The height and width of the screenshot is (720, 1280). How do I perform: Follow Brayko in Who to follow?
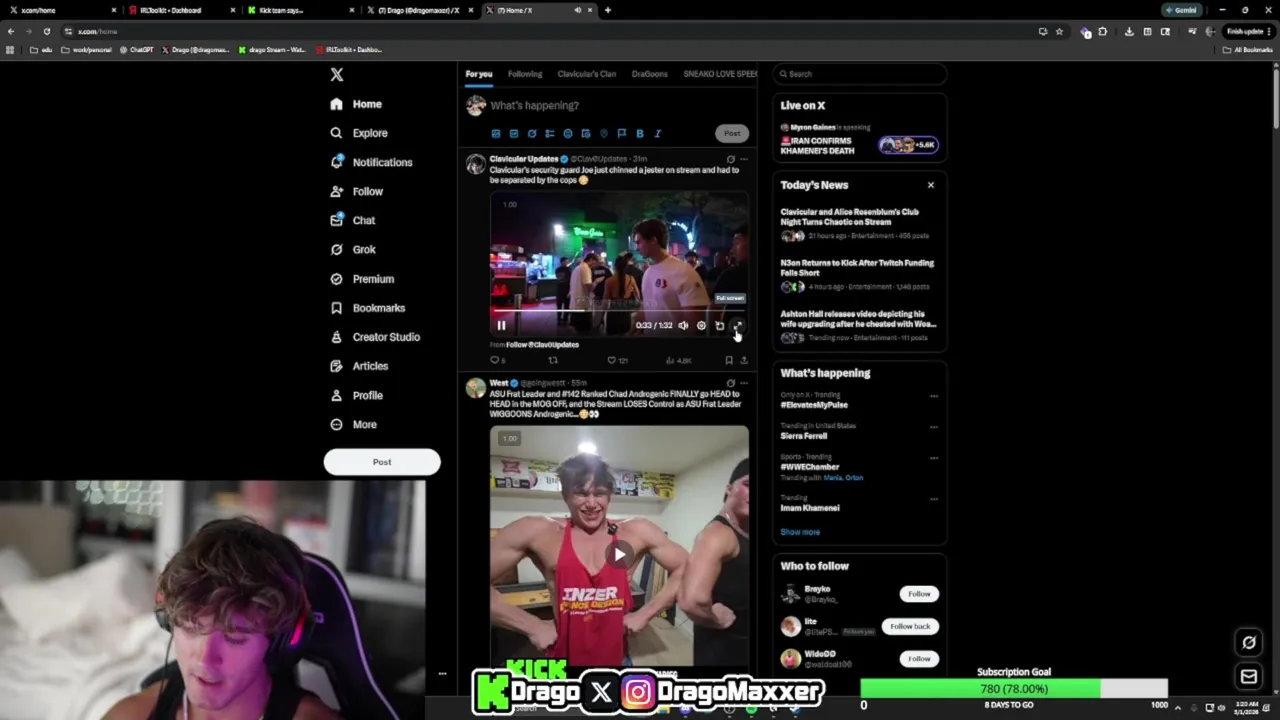click(x=919, y=594)
